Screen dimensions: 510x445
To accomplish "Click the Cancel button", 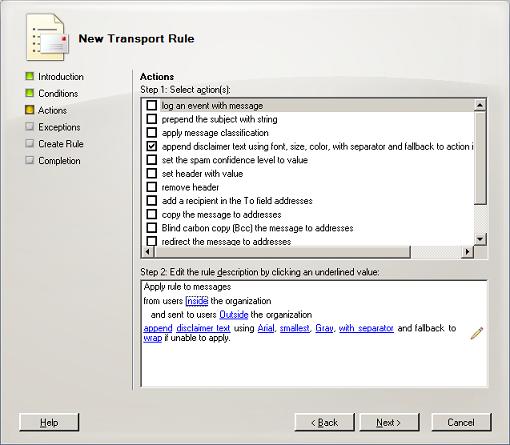I will point(461,422).
